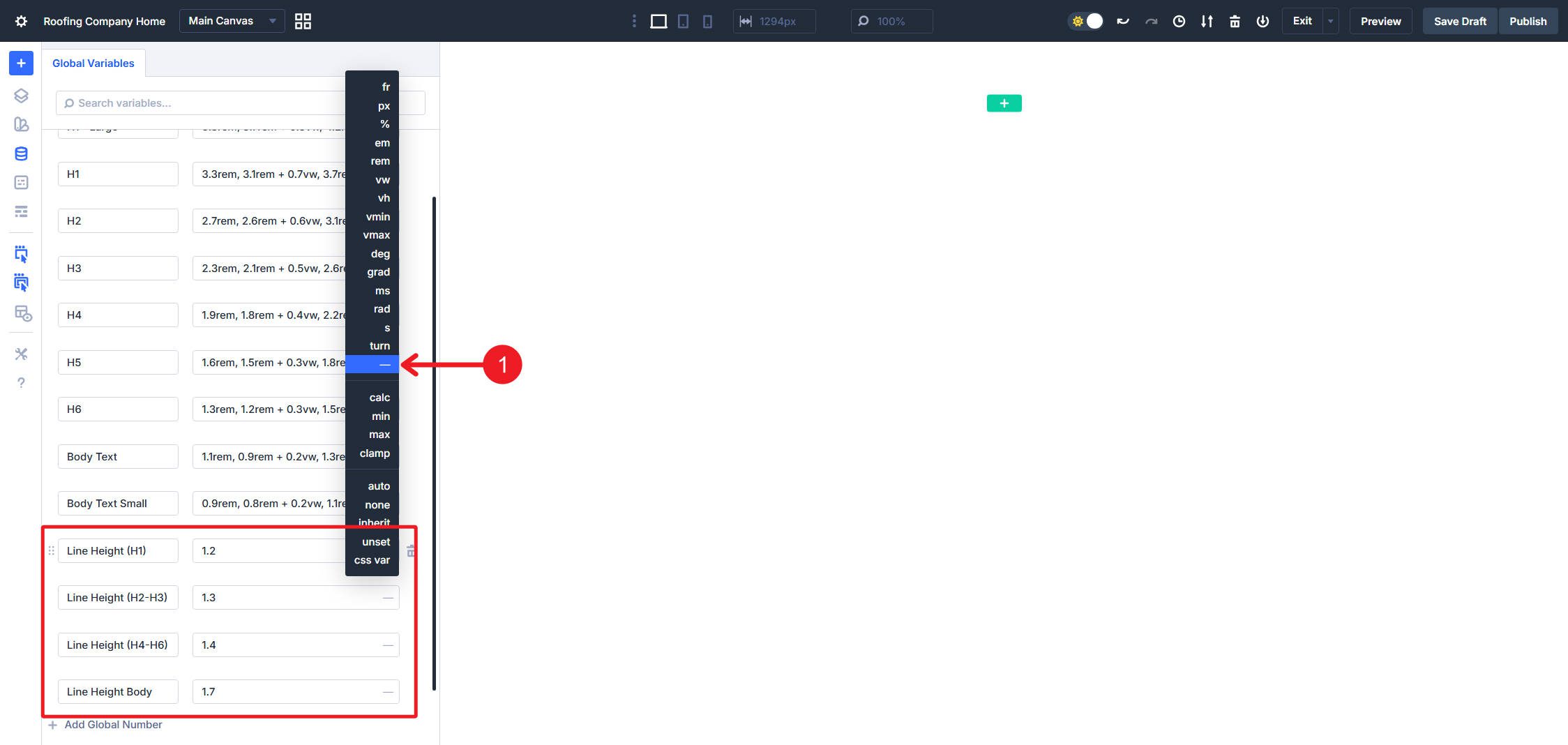Switch to tablet viewport mode
This screenshot has width=1568, height=745.
[682, 21]
